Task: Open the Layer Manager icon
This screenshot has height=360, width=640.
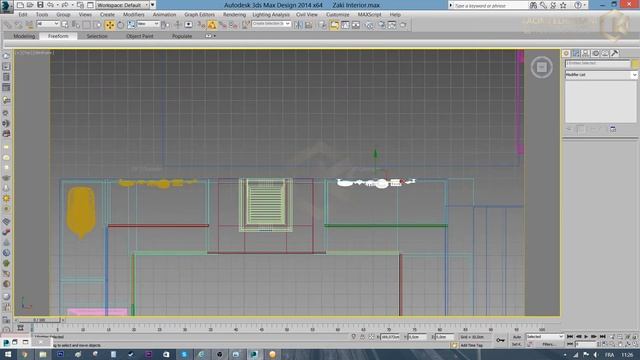Action: [x=323, y=25]
